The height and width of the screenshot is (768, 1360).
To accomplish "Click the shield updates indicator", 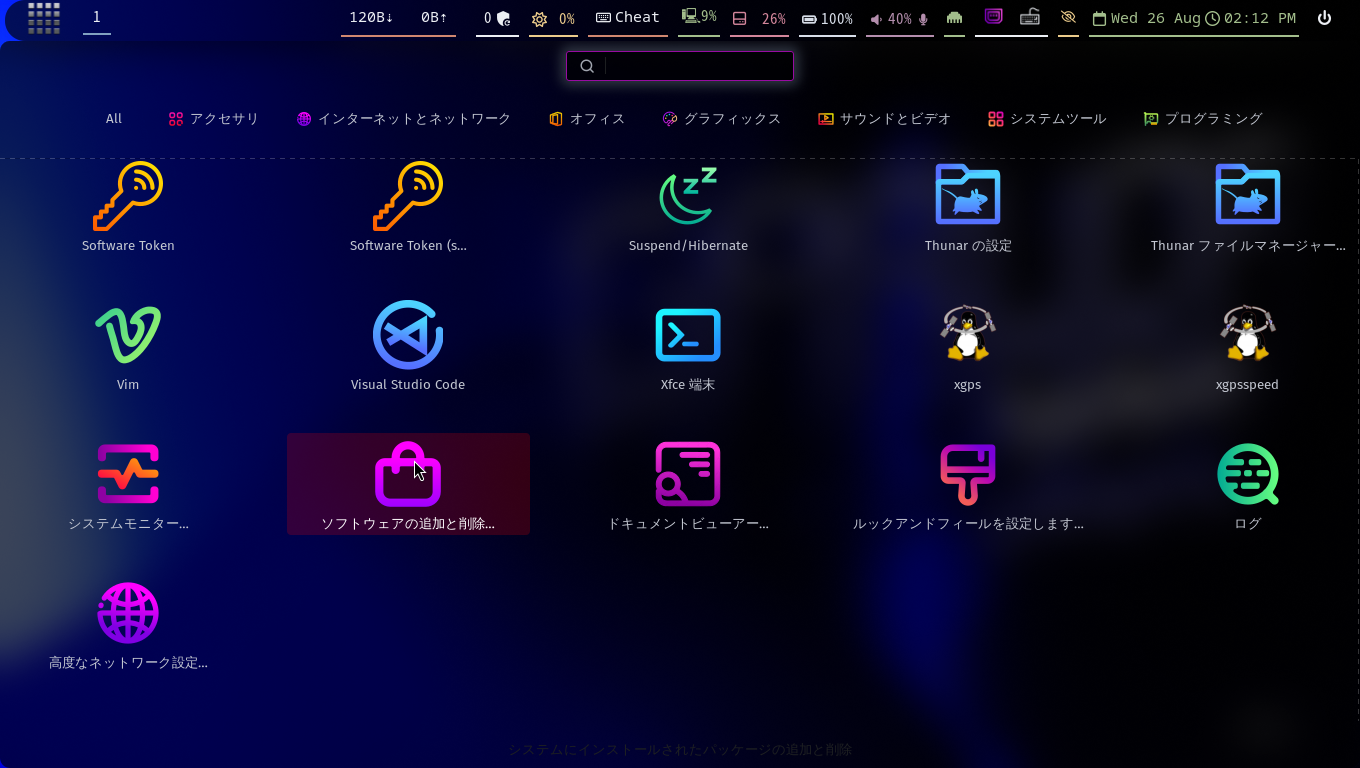I will pos(498,18).
